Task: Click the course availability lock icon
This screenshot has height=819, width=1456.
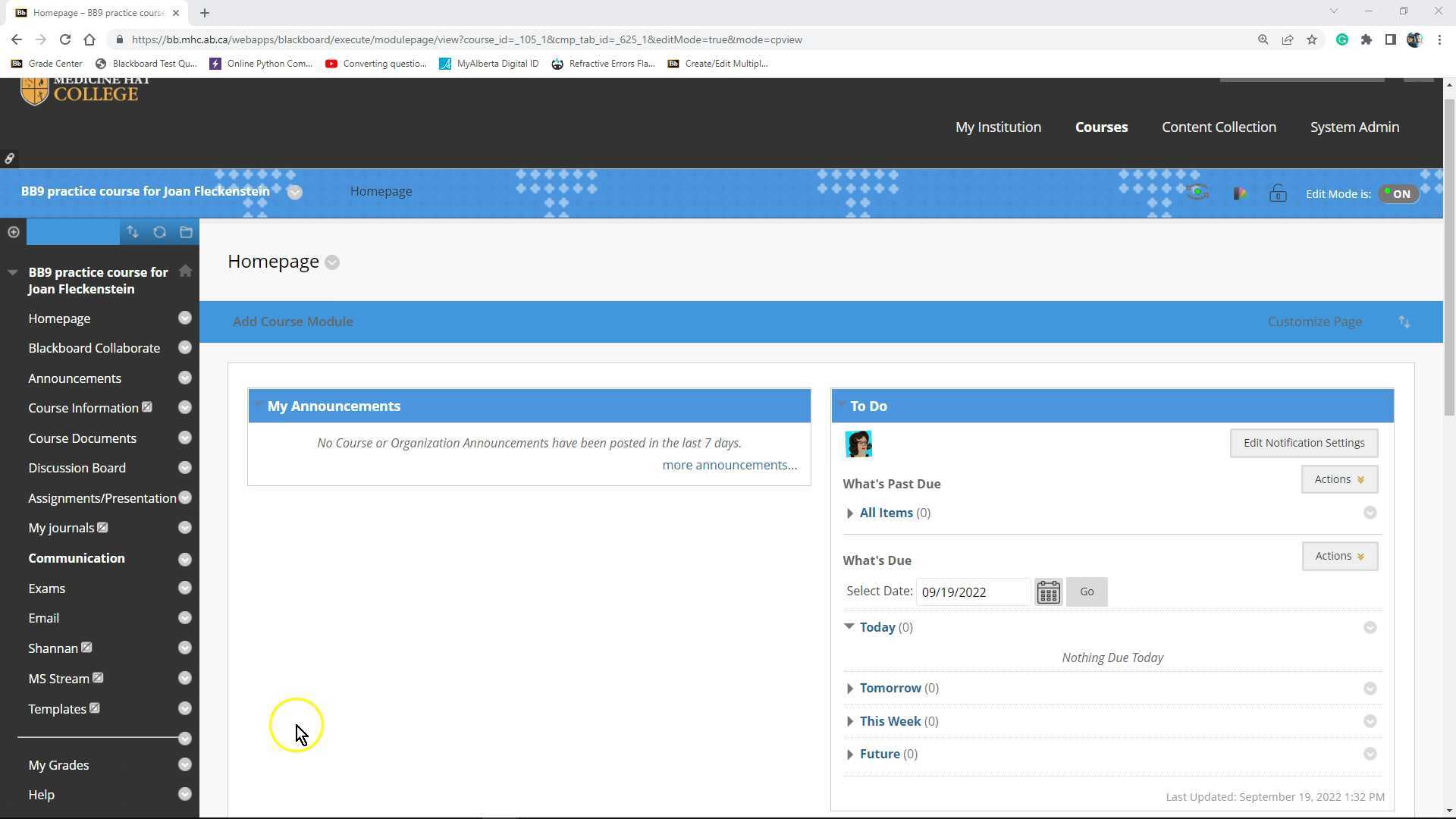Action: (1278, 193)
